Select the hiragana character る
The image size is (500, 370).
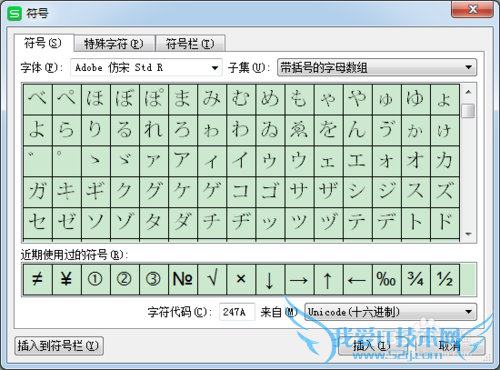click(124, 130)
